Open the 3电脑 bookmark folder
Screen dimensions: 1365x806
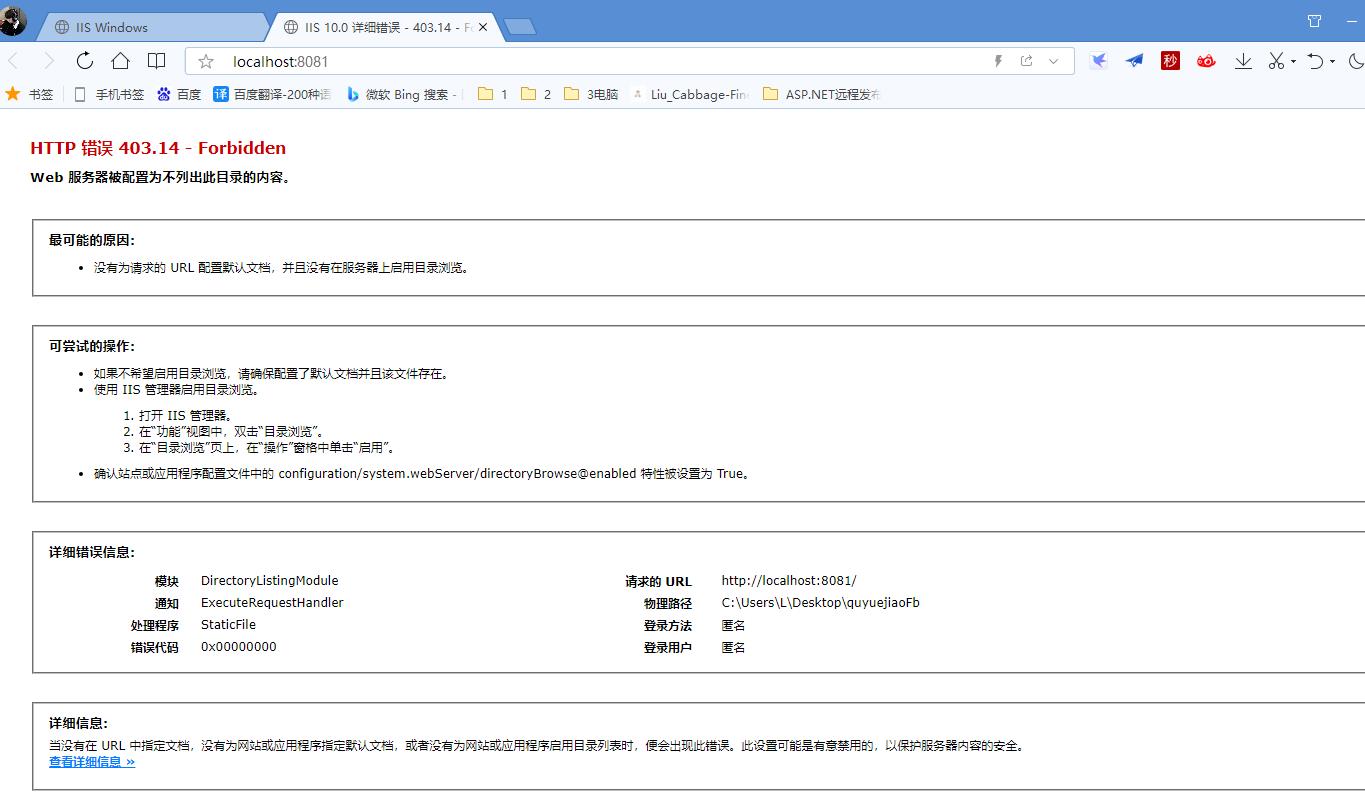591,94
